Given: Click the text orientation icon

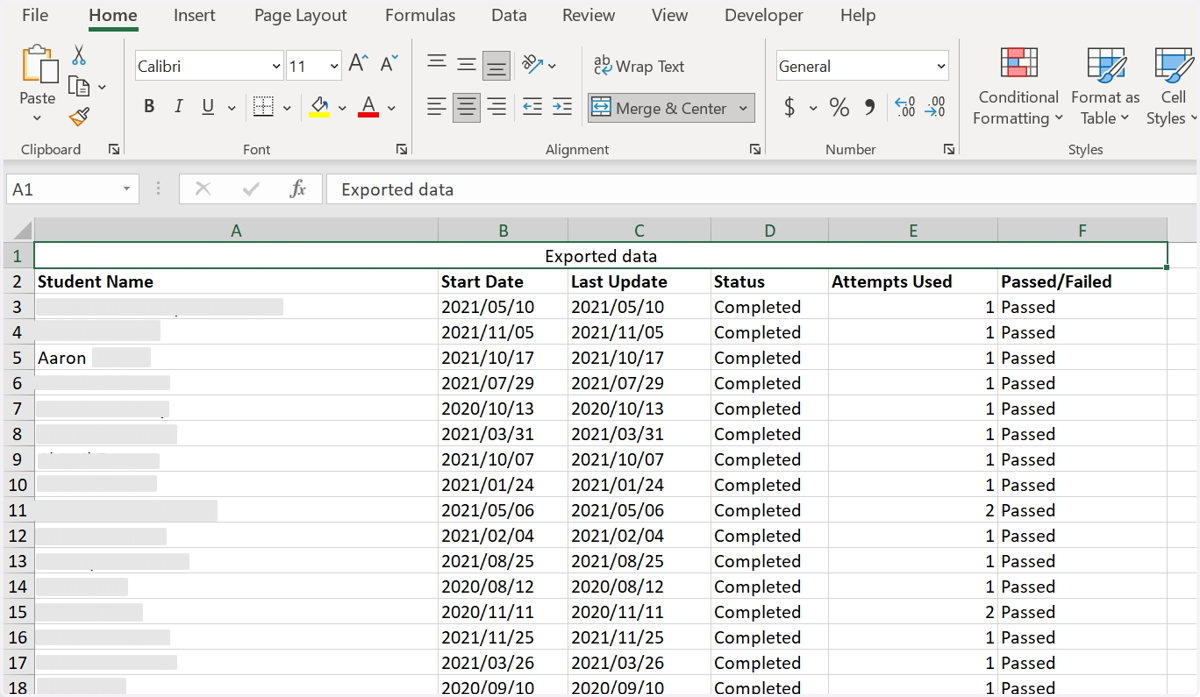Looking at the screenshot, I should [533, 65].
